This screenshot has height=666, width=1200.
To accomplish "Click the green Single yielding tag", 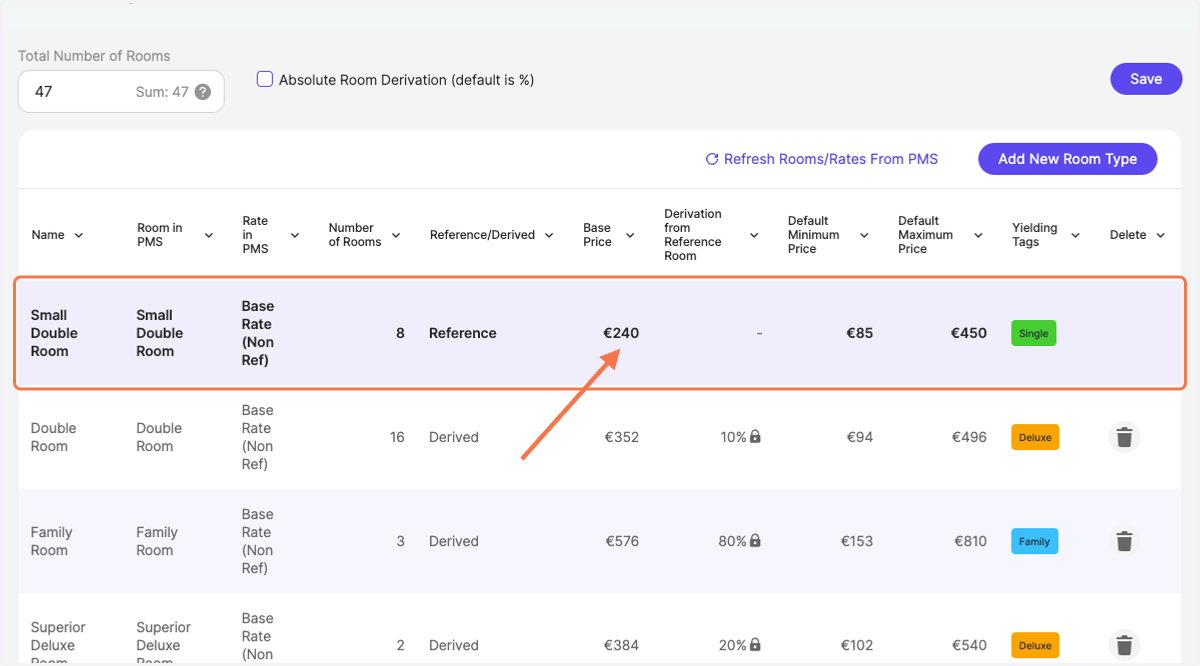I will (x=1034, y=333).
